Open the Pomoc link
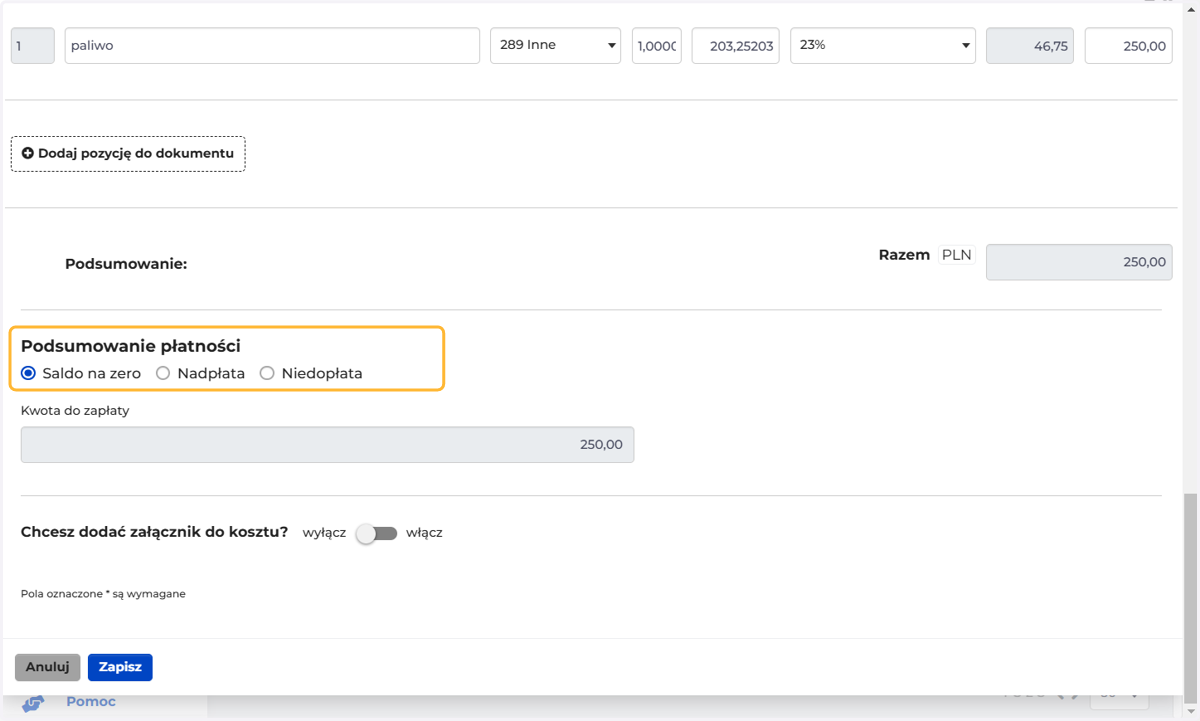 click(91, 702)
